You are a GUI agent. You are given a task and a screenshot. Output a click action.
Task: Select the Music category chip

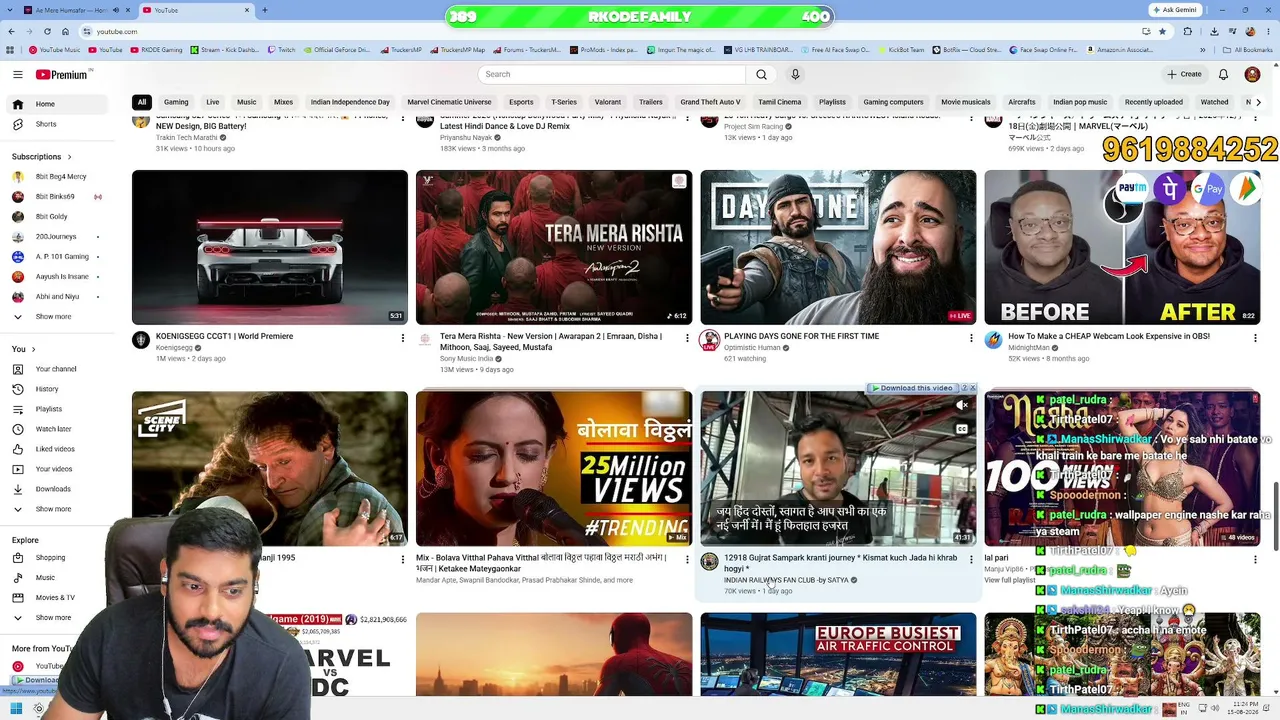(x=246, y=102)
